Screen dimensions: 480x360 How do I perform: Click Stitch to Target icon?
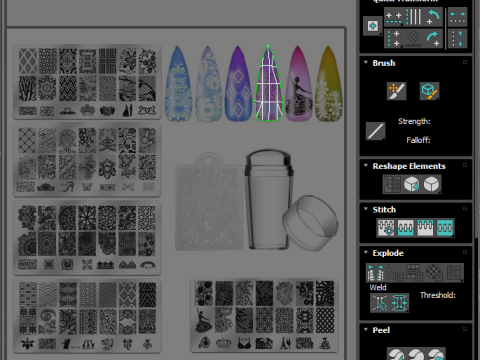[x=386, y=228]
